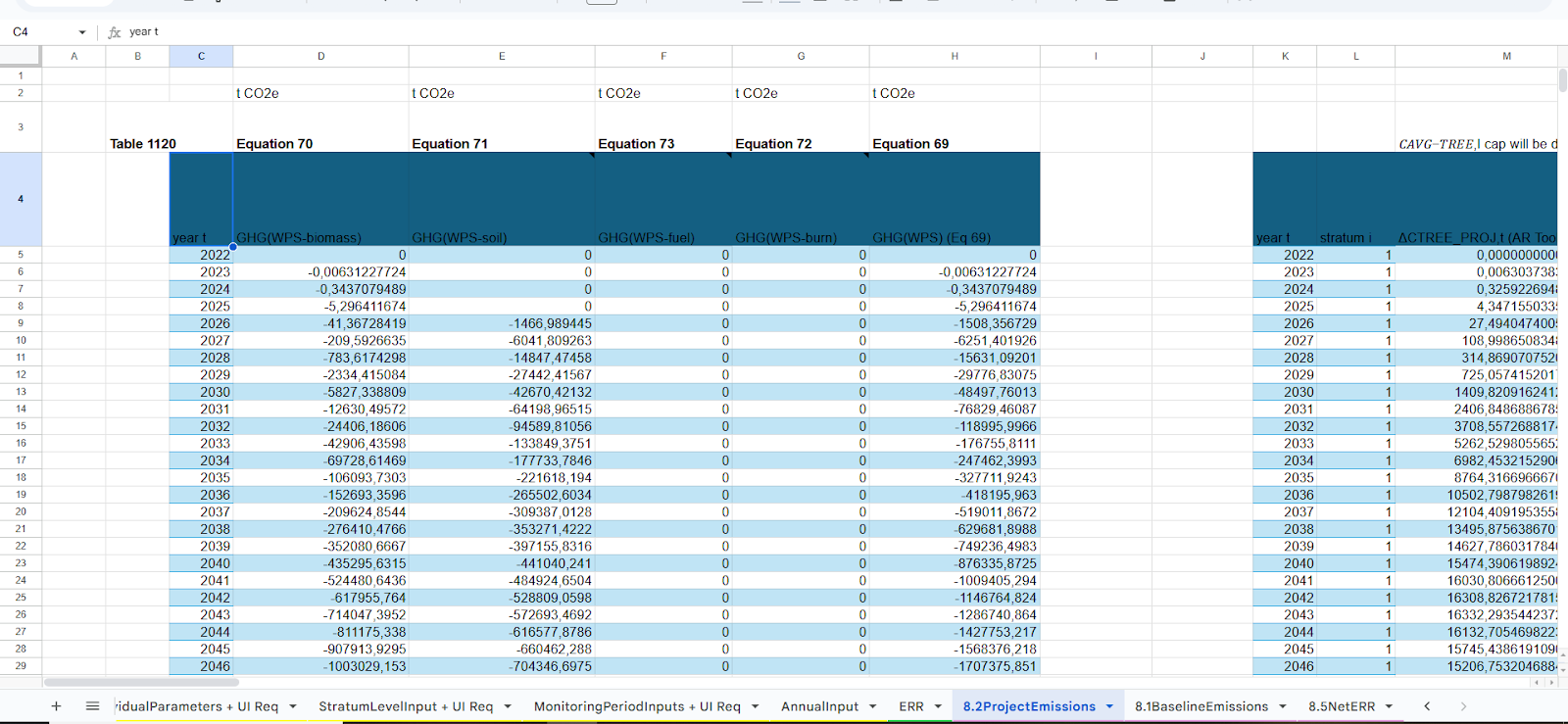The width and height of the screenshot is (1568, 724).
Task: Add a new sheet with plus icon
Action: click(56, 706)
